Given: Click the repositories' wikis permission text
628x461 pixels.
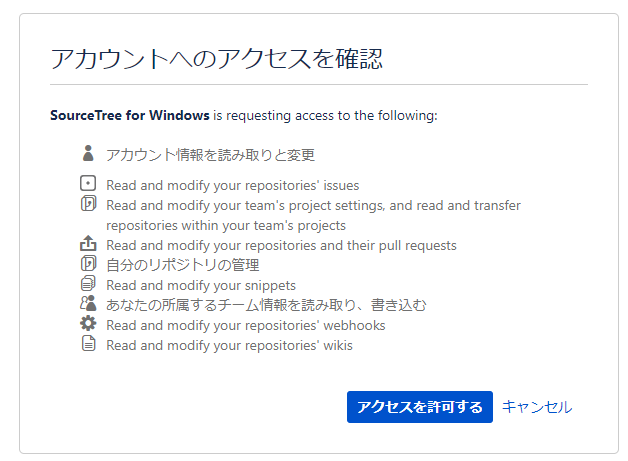Looking at the screenshot, I should [229, 345].
